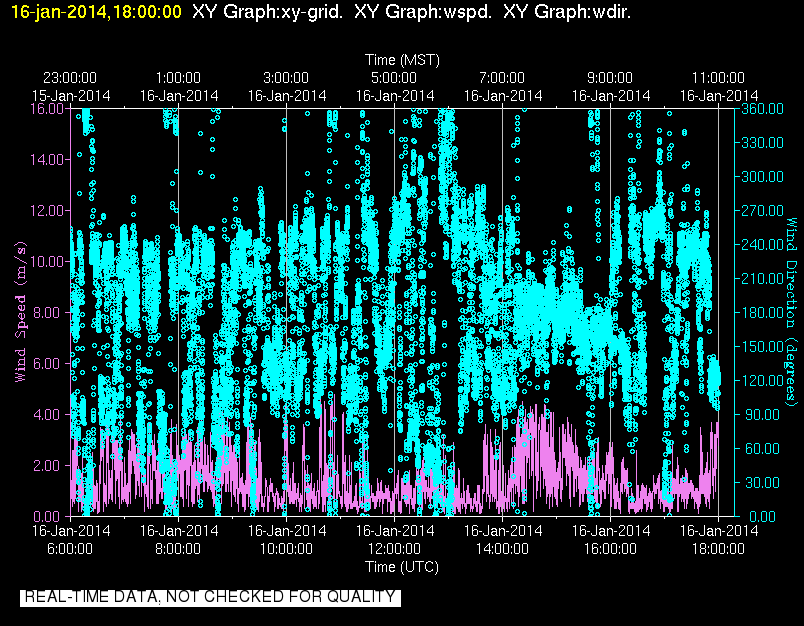Click the 0.00 wind direction tick label

pyautogui.click(x=762, y=516)
